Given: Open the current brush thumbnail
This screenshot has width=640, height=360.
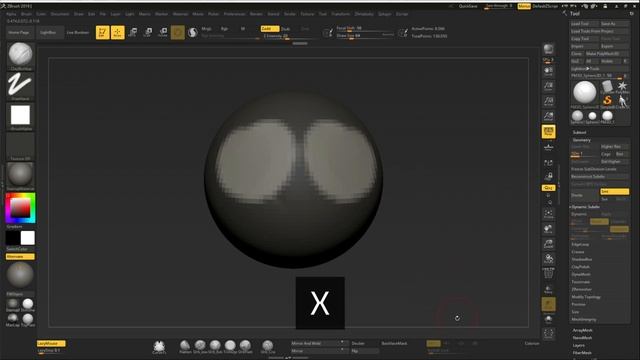Looking at the screenshot, I should tap(20, 56).
